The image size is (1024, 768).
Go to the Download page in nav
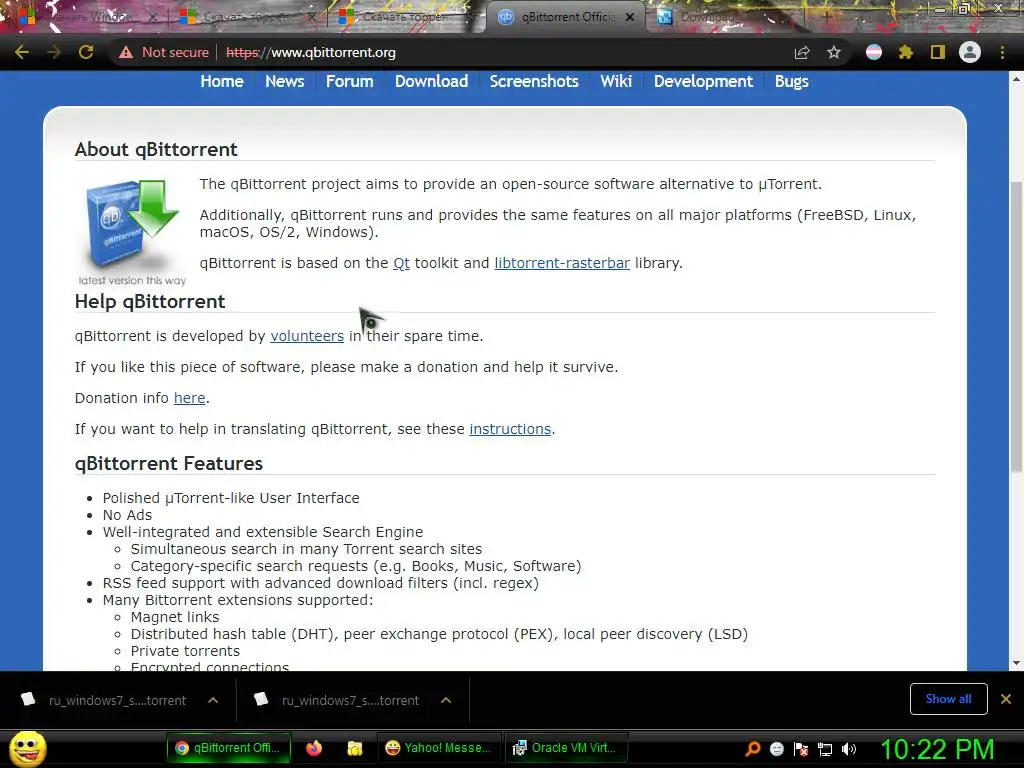coord(432,81)
